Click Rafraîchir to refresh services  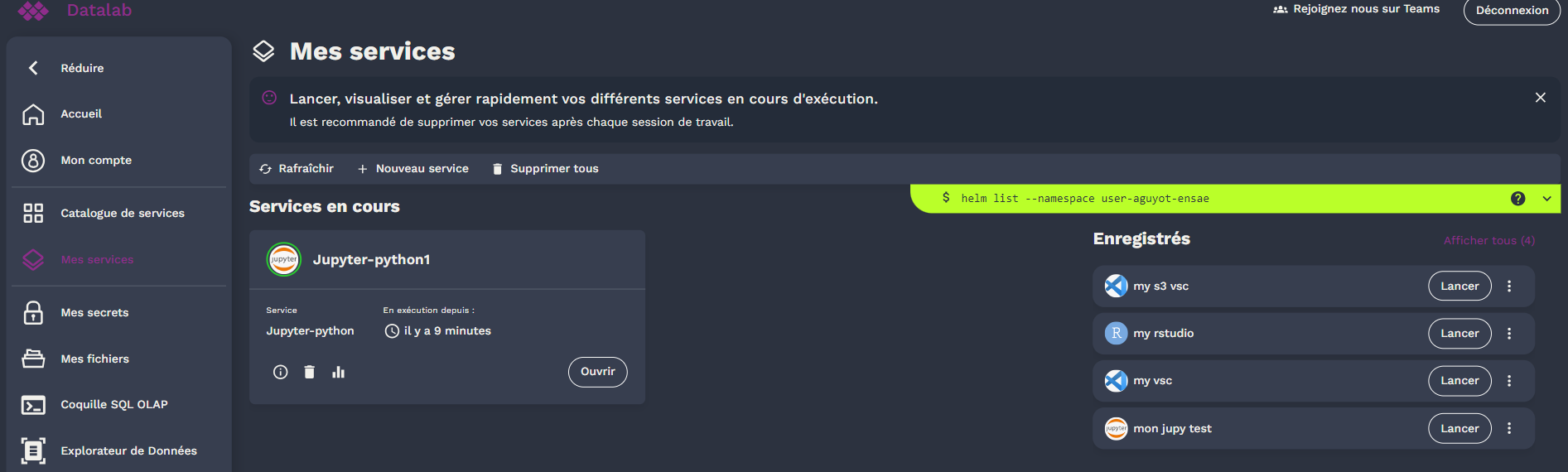(297, 169)
